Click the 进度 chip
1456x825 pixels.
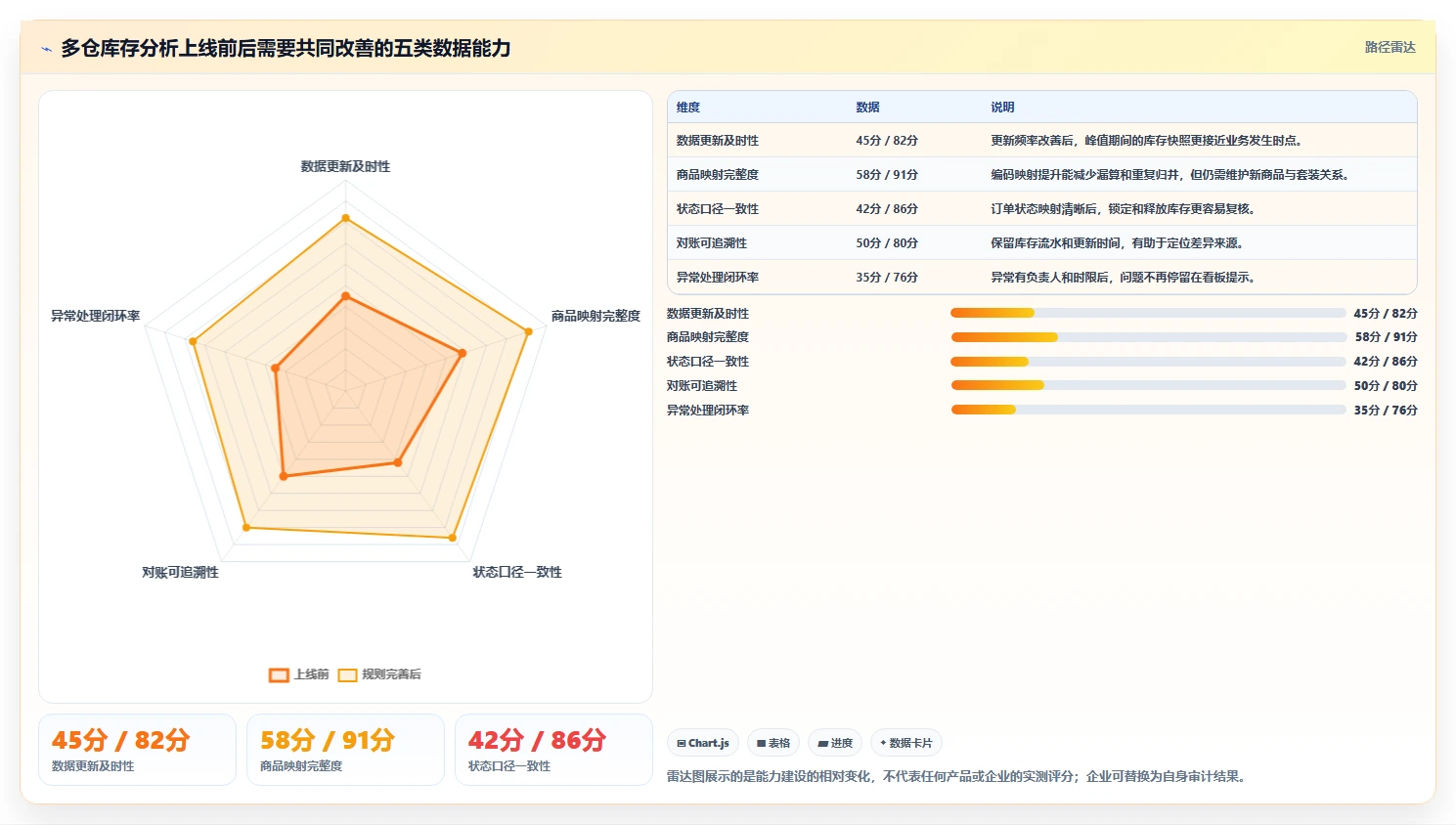(835, 743)
